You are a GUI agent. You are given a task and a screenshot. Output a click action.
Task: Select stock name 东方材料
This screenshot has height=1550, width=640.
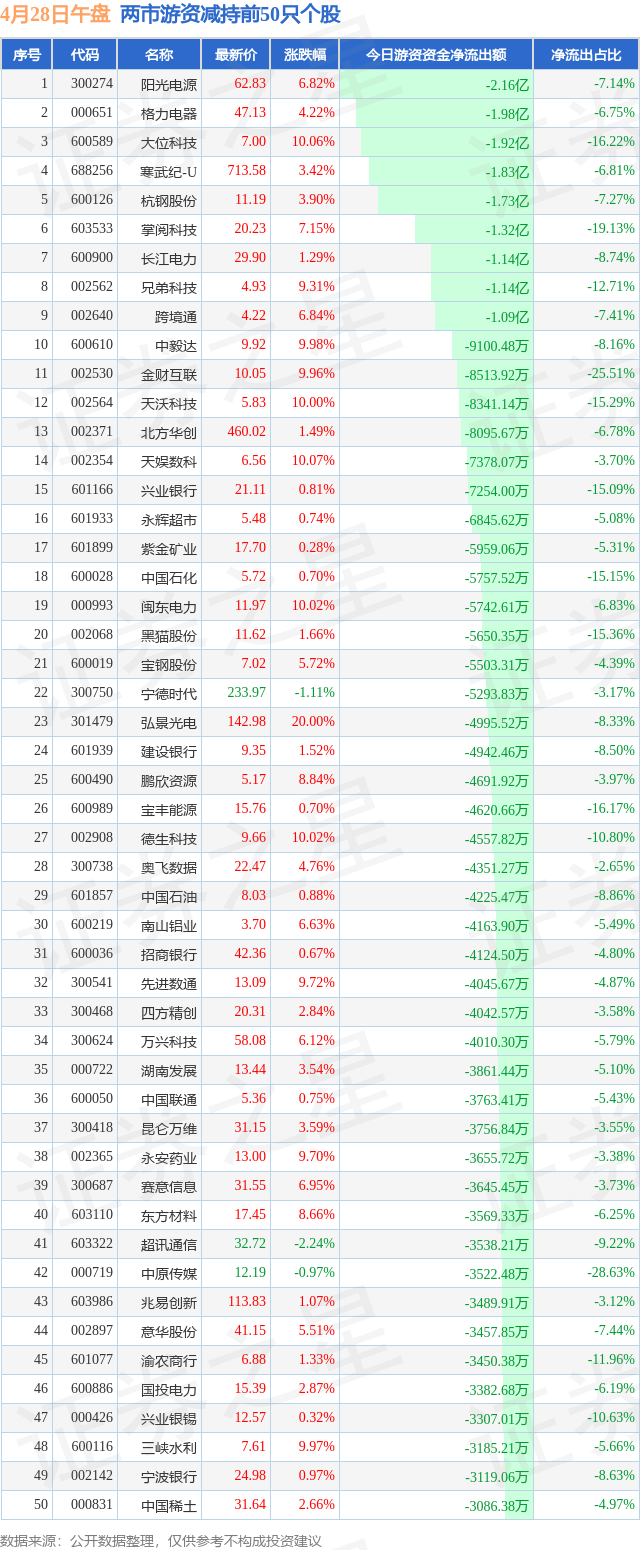(x=169, y=1215)
